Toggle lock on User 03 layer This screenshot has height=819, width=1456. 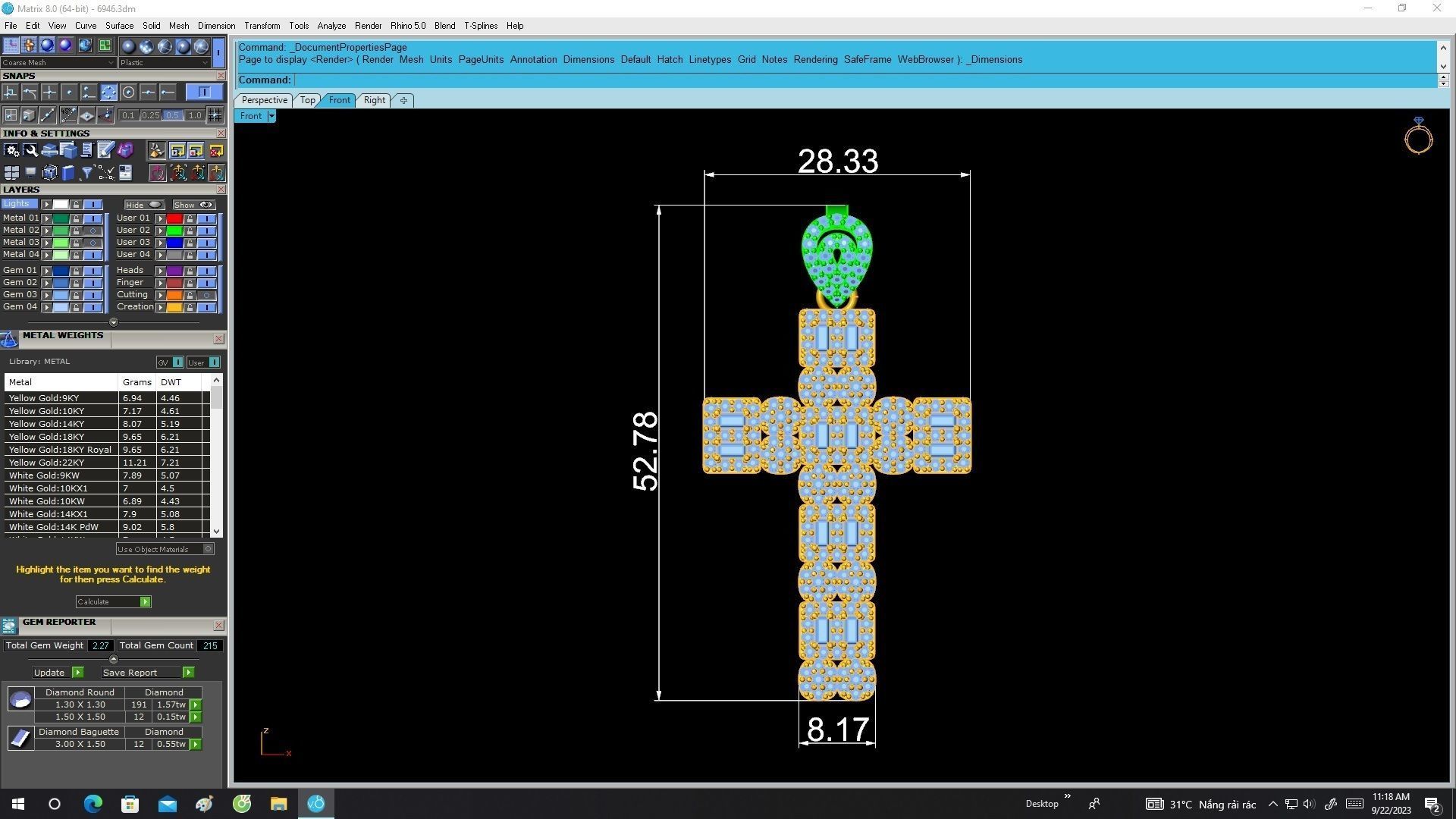190,243
